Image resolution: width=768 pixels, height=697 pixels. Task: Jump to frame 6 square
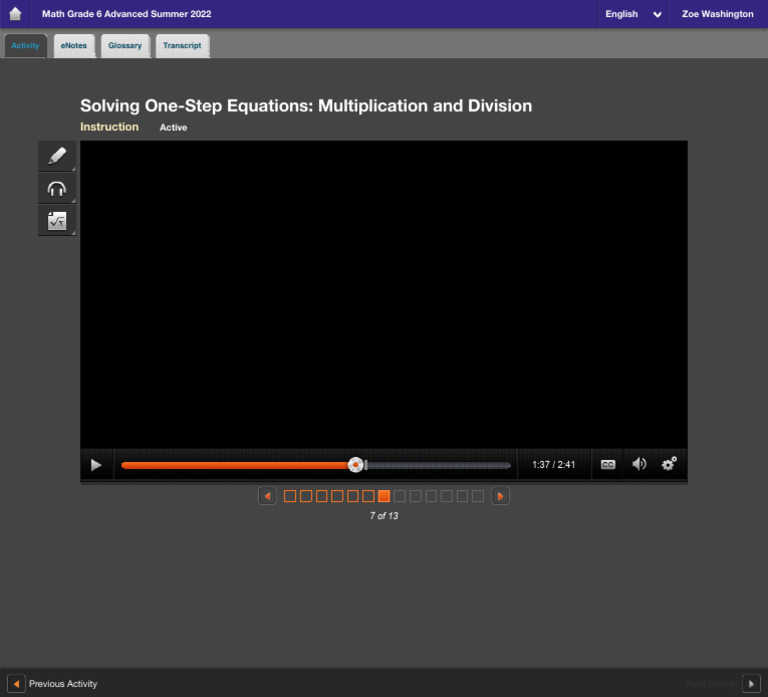[368, 496]
